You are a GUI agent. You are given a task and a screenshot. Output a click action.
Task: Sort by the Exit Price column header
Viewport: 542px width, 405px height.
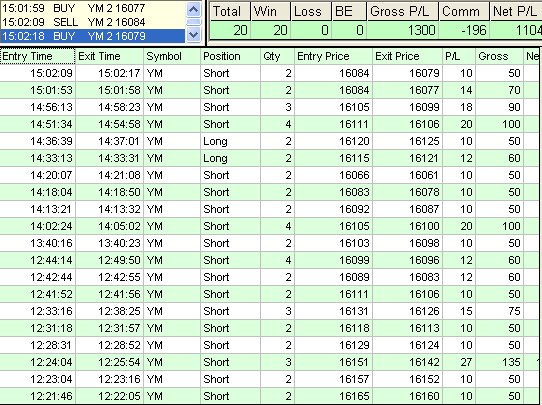point(407,56)
